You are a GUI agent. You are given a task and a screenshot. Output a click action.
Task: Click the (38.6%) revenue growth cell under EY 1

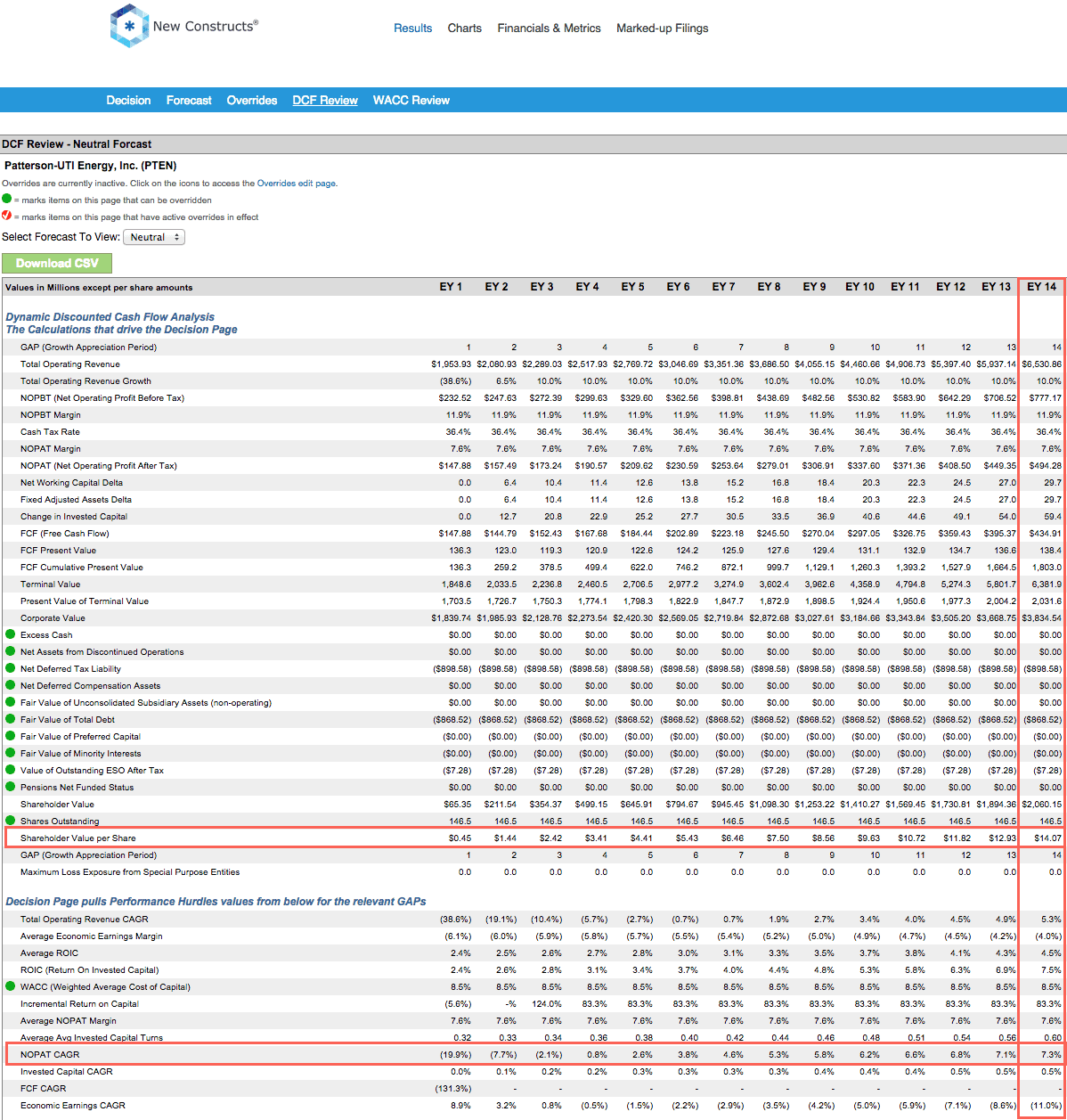point(456,380)
